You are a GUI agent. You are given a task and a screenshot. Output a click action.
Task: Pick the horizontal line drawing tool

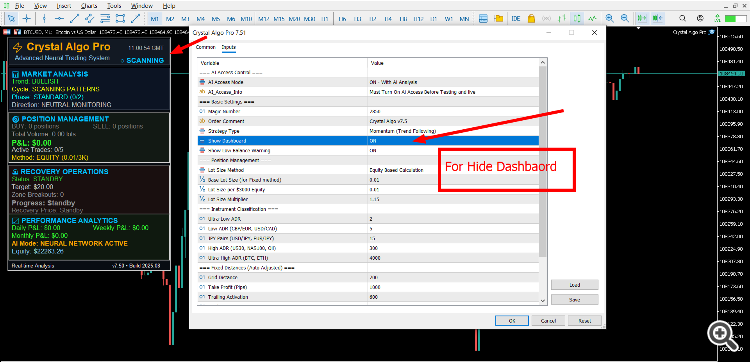pyautogui.click(x=59, y=19)
